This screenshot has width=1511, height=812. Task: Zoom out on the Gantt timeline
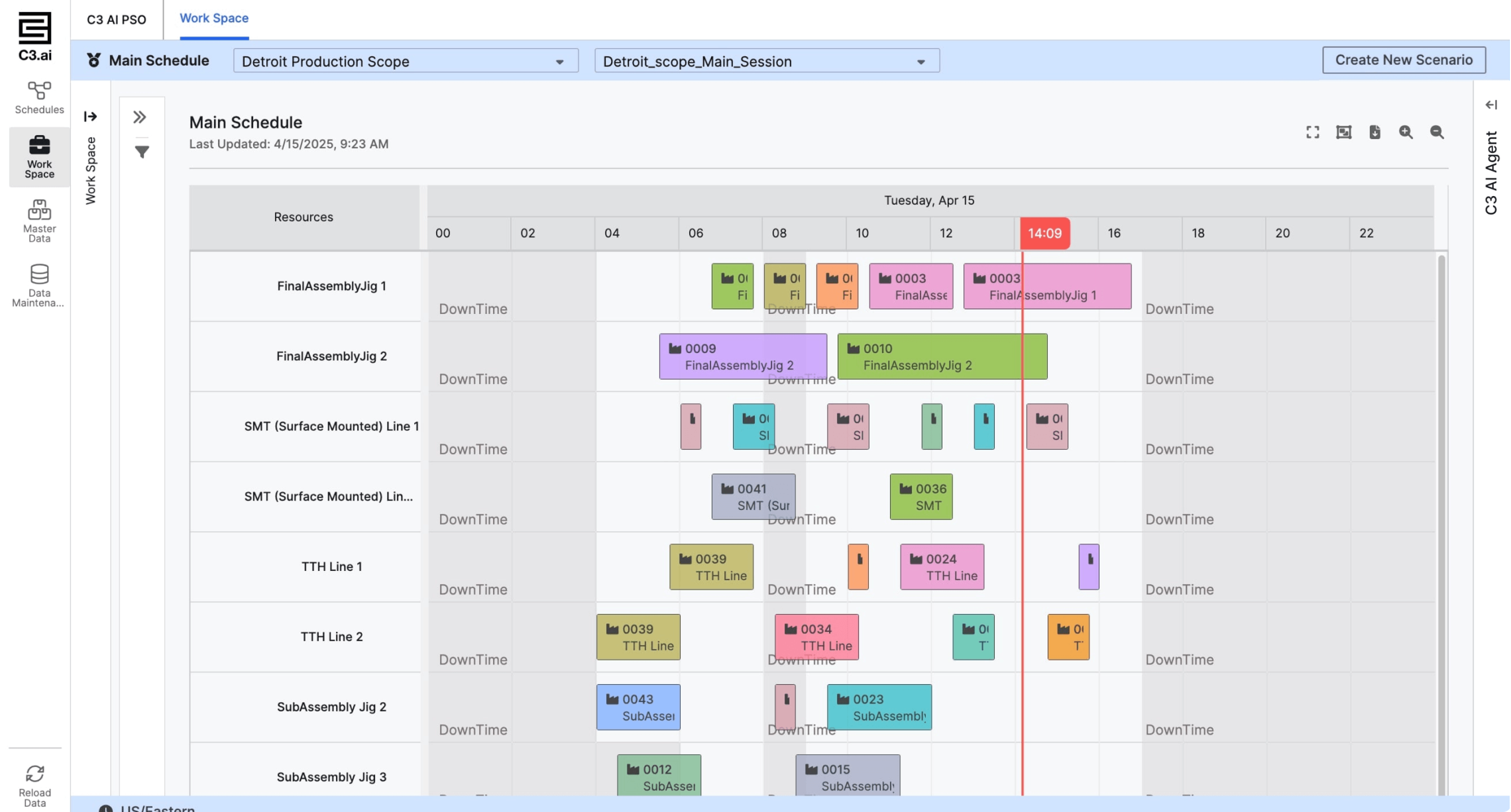pos(1437,132)
